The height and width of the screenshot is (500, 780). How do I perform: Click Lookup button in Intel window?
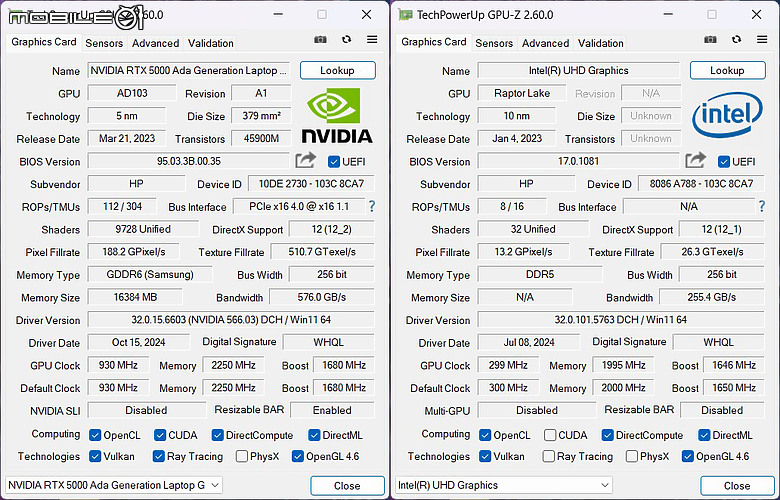click(727, 71)
